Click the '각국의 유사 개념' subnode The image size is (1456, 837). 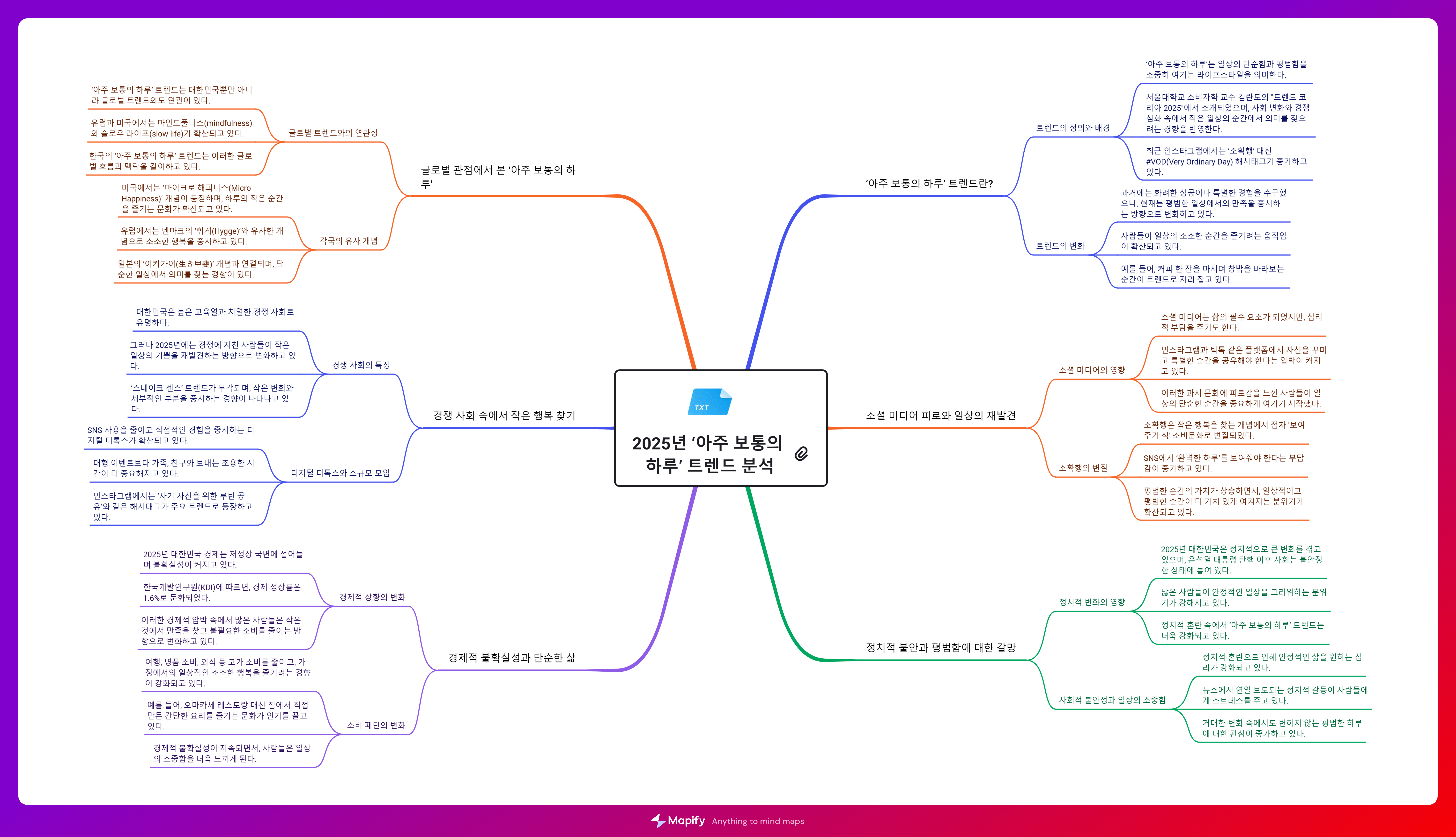pos(348,241)
